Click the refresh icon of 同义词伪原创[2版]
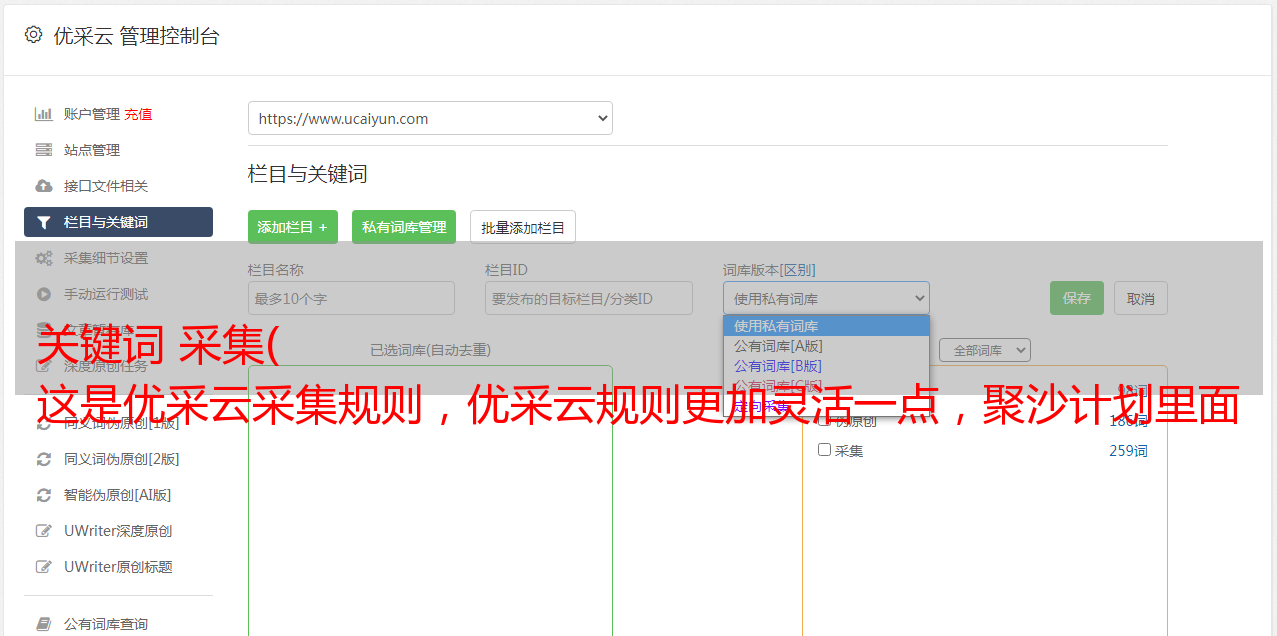This screenshot has height=636, width=1277. tap(44, 459)
